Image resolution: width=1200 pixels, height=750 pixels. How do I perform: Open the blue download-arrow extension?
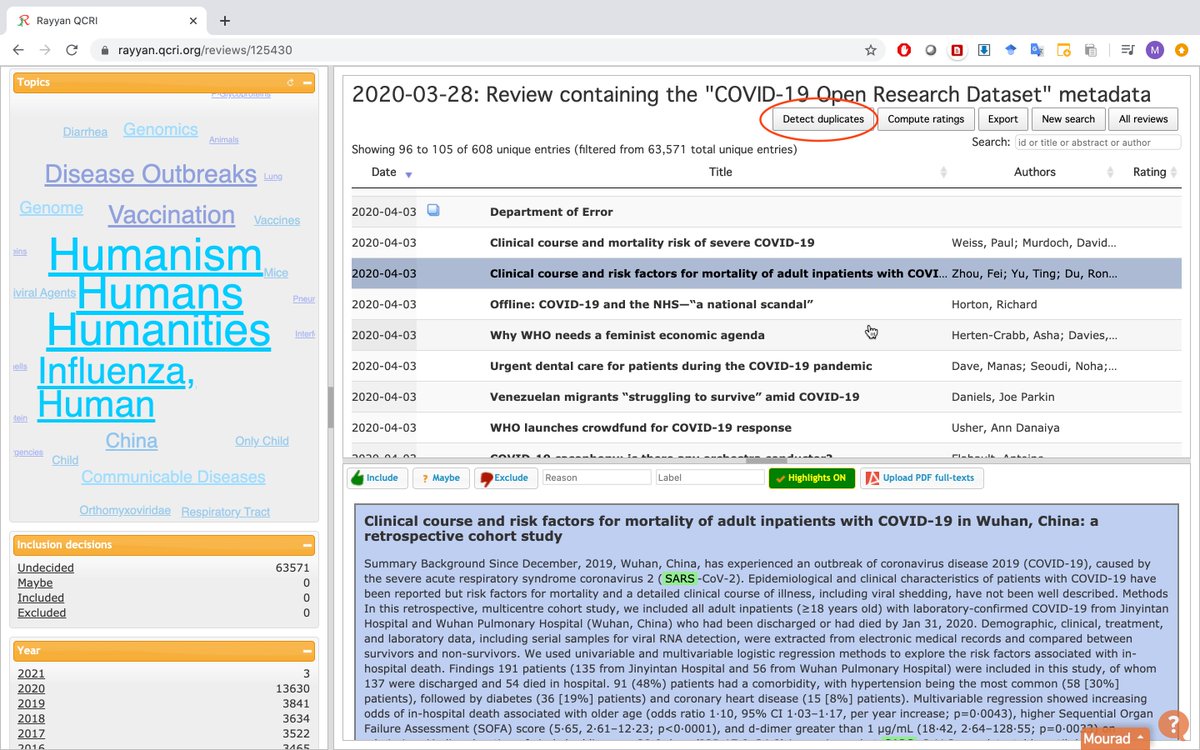[984, 49]
